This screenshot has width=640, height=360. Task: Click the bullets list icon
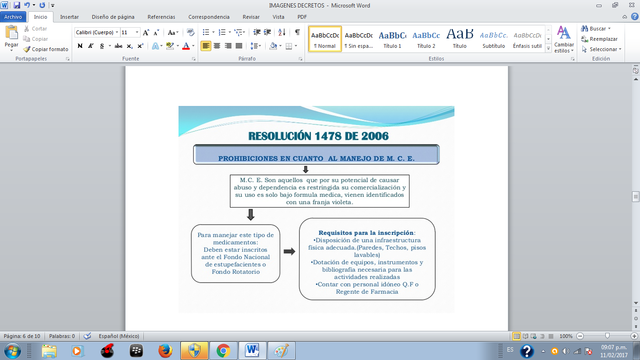point(206,32)
